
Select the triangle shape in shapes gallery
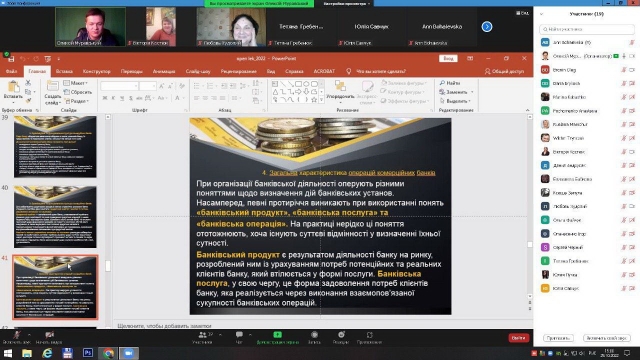coord(276,91)
